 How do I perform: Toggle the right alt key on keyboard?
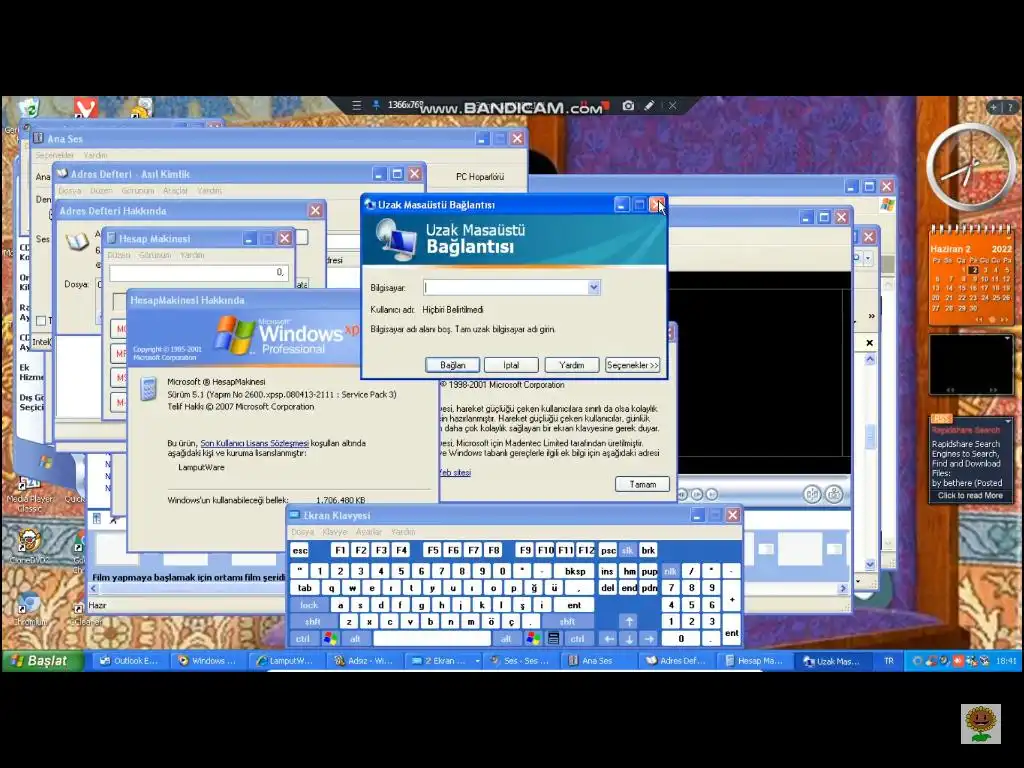tap(506, 639)
